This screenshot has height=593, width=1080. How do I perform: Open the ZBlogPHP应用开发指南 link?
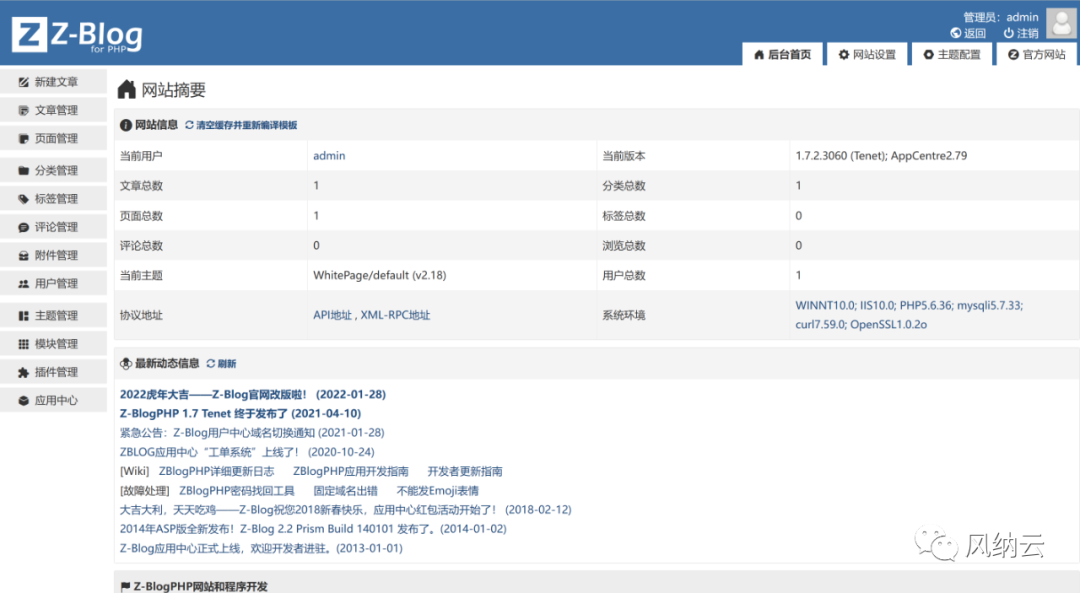351,471
